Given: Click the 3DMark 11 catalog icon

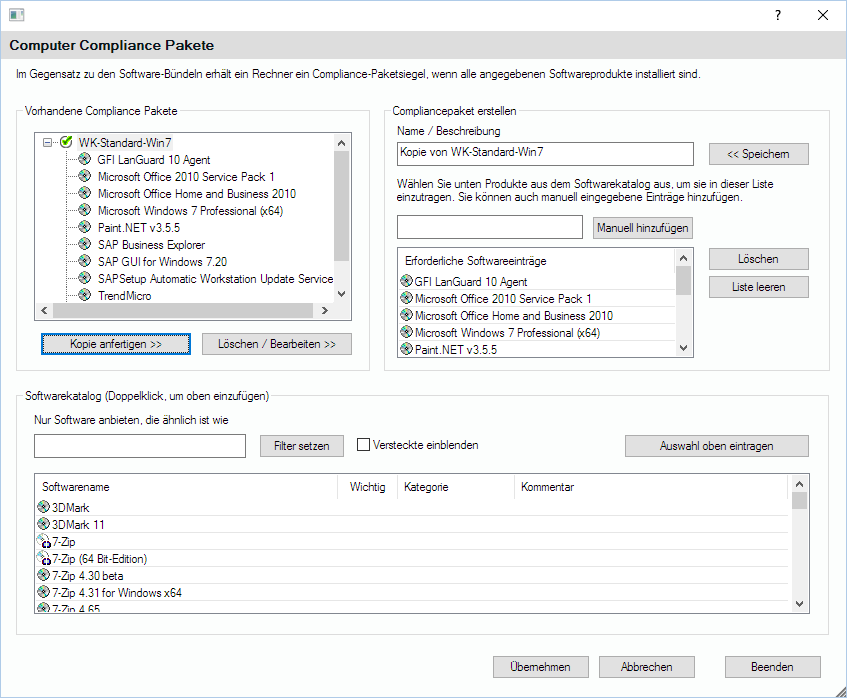Looking at the screenshot, I should point(44,524).
